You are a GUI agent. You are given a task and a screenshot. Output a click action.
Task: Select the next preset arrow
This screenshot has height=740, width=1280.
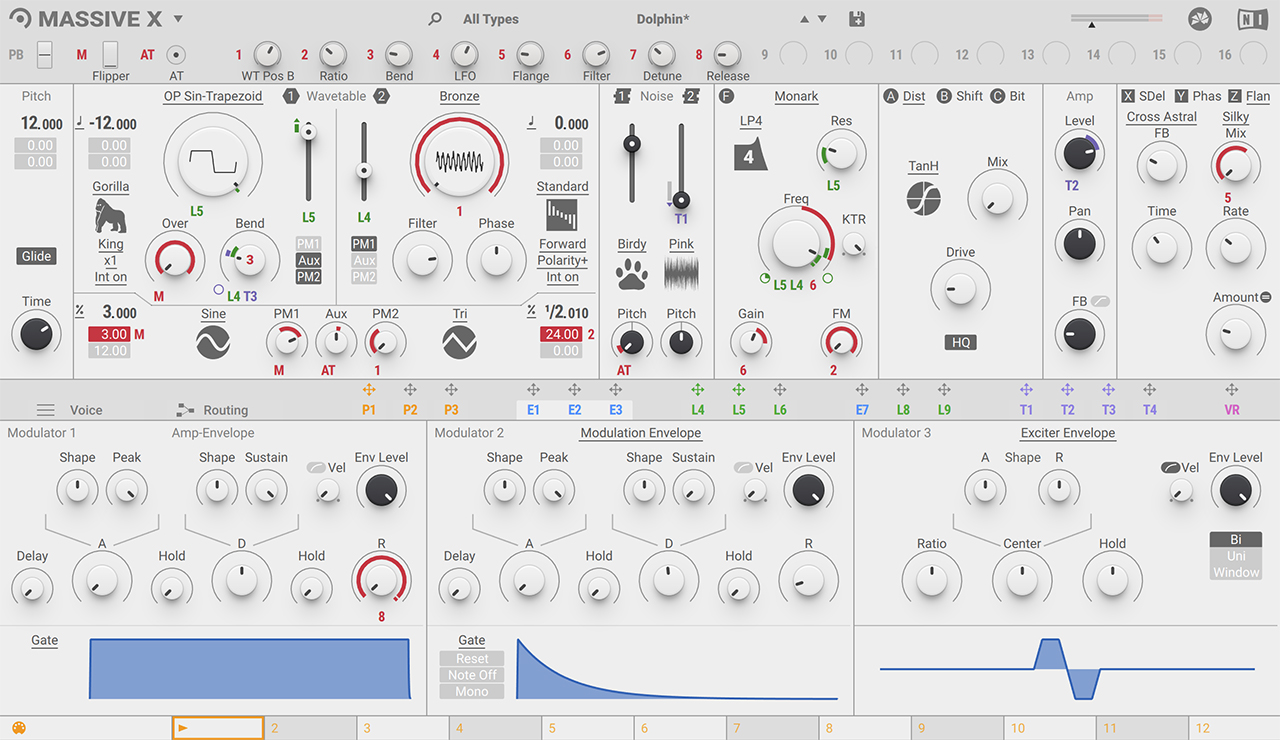click(822, 19)
